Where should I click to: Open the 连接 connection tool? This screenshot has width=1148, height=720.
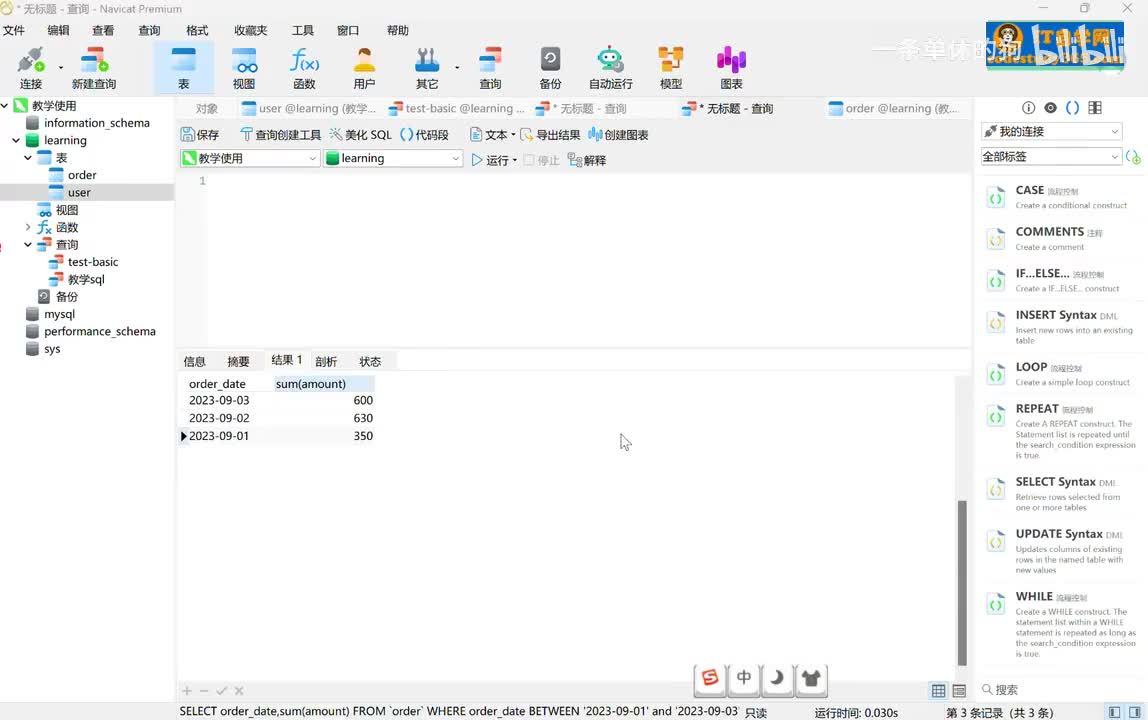[31, 67]
